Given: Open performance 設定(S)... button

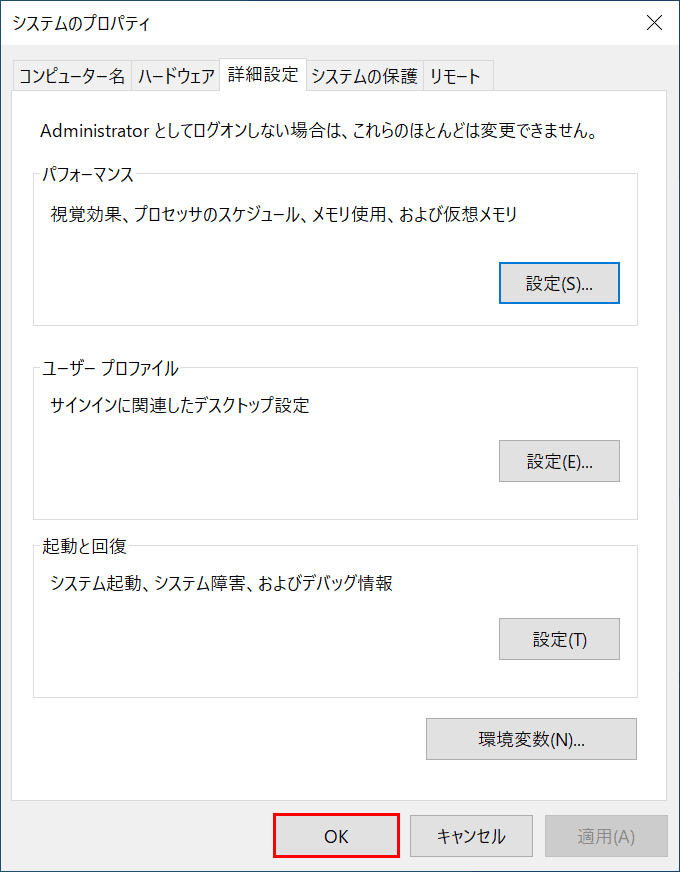Looking at the screenshot, I should pos(559,283).
